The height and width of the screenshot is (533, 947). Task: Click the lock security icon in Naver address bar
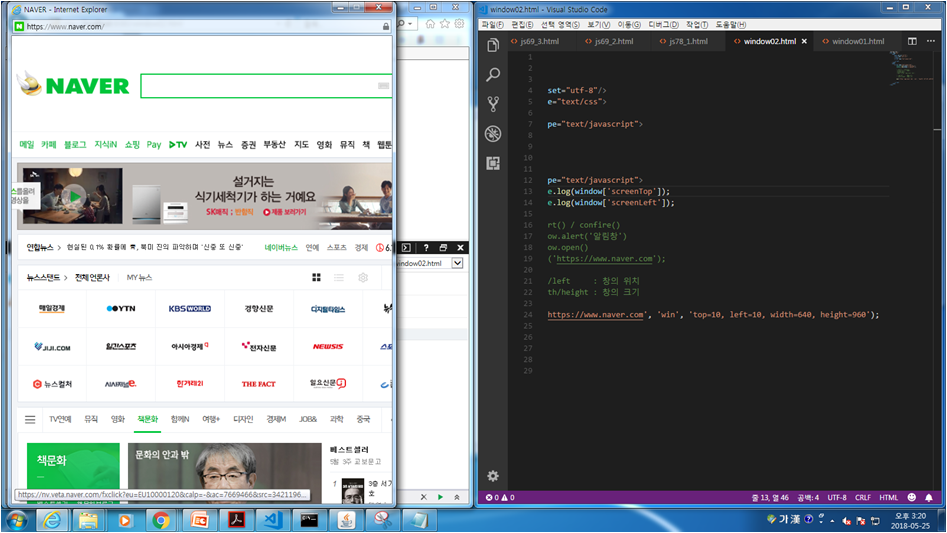click(385, 27)
